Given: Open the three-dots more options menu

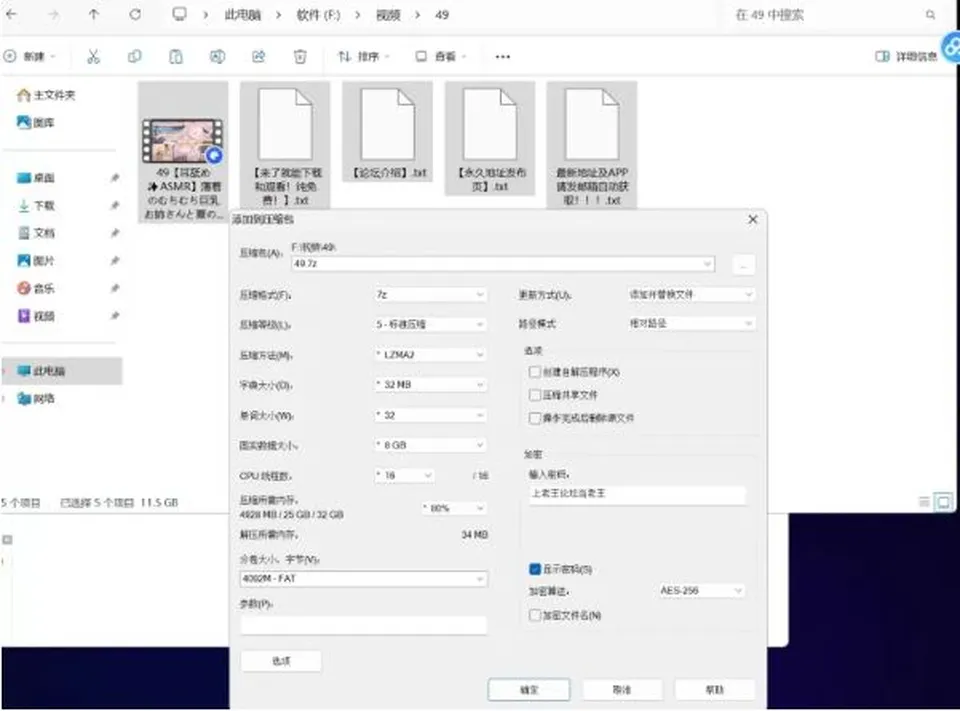Looking at the screenshot, I should coord(503,57).
